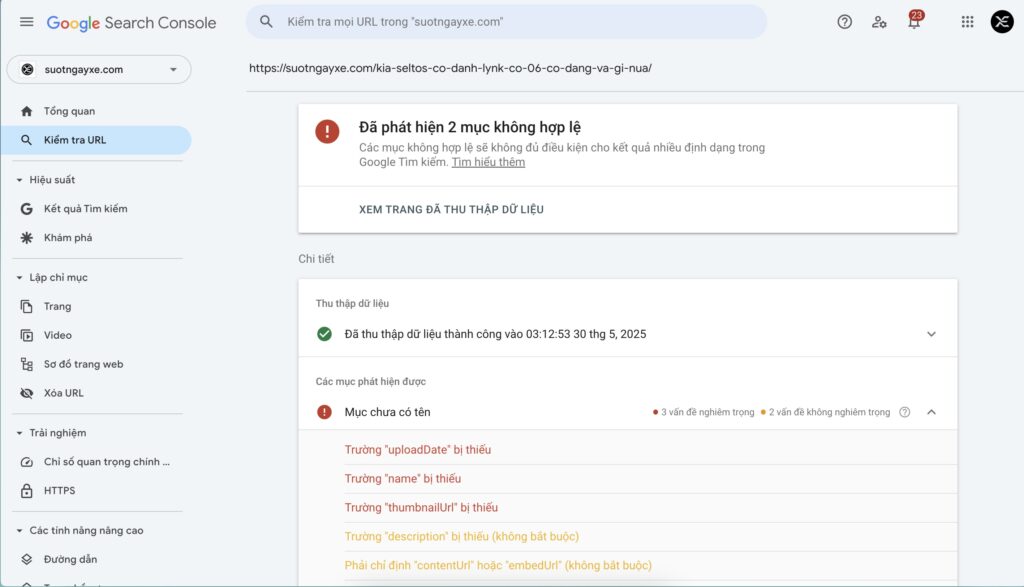
Task: Click the pages icon beside Trang
Action: tap(26, 306)
